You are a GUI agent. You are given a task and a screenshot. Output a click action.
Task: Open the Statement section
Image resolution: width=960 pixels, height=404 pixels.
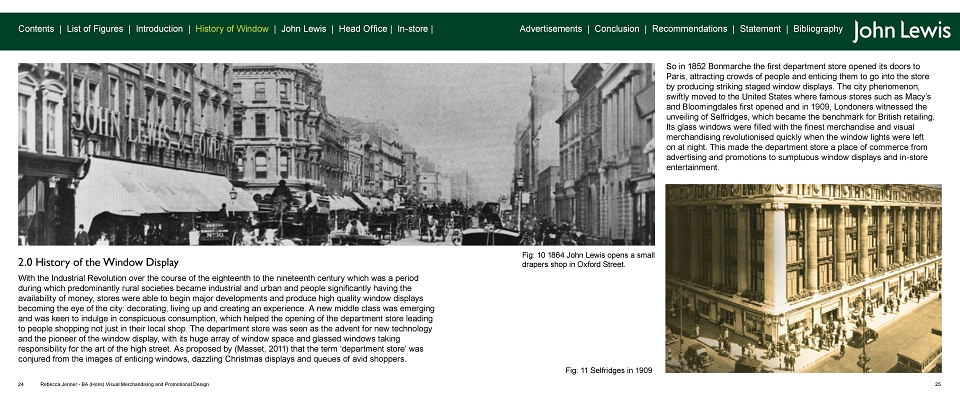point(760,29)
